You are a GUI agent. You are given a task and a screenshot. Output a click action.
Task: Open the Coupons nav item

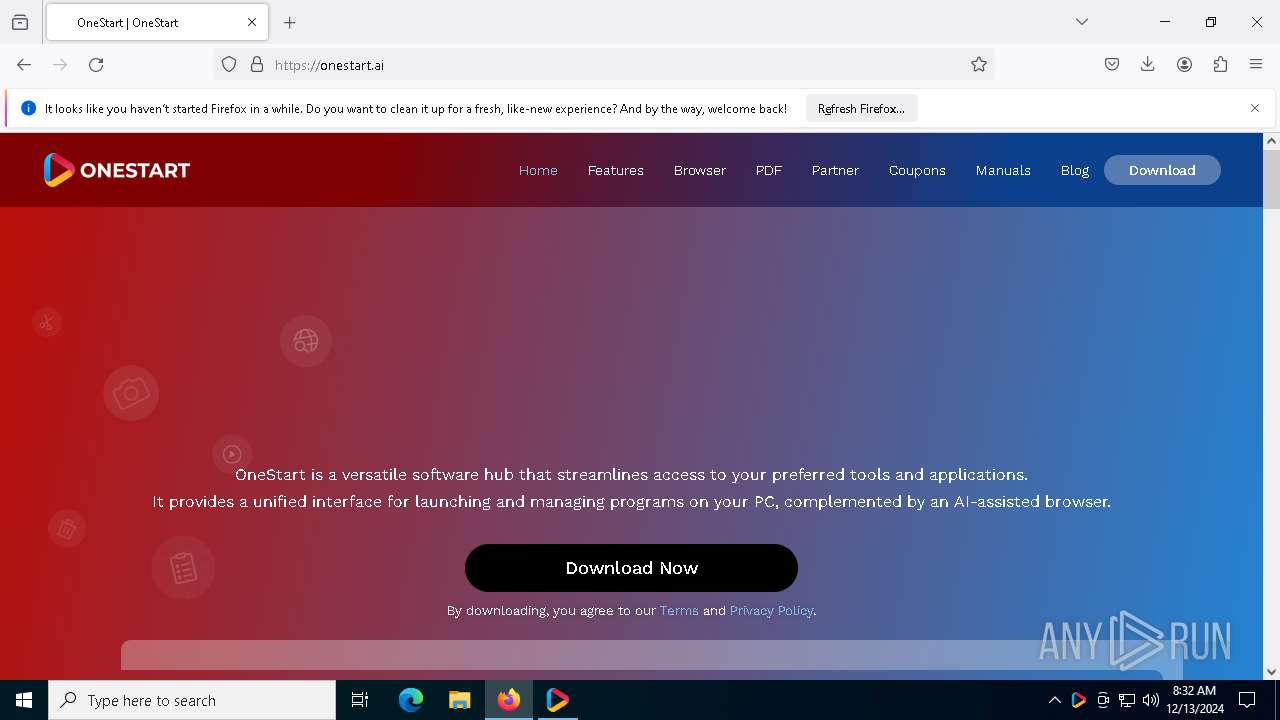tap(917, 170)
